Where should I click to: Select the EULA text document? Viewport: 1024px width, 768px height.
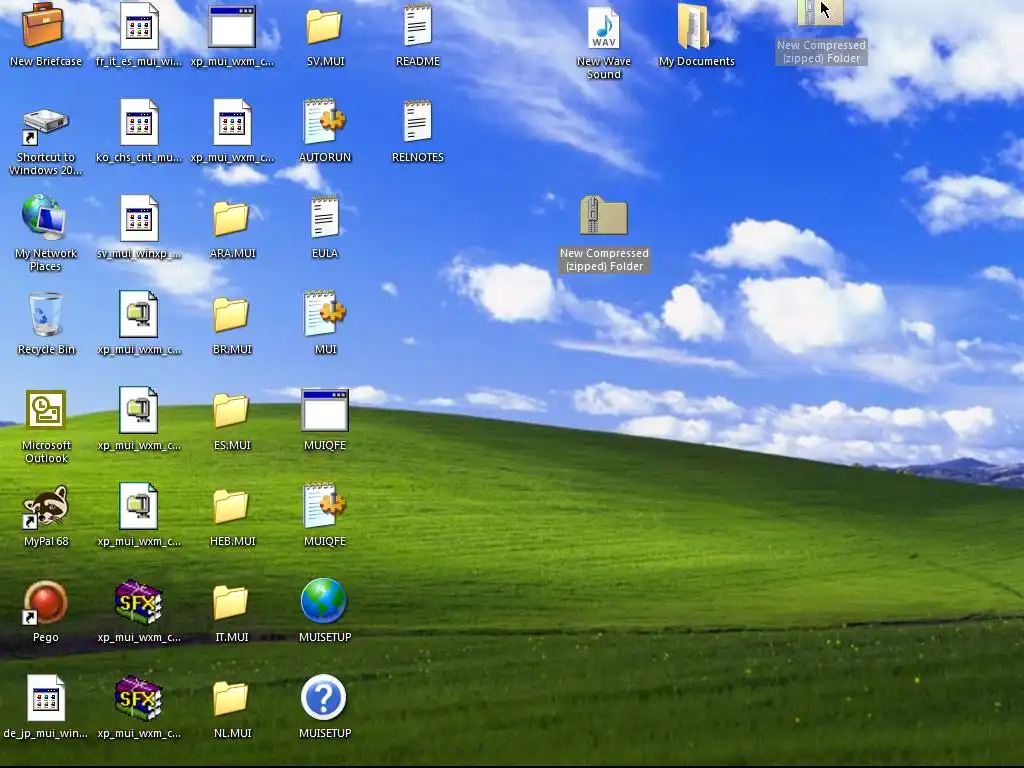click(x=325, y=217)
